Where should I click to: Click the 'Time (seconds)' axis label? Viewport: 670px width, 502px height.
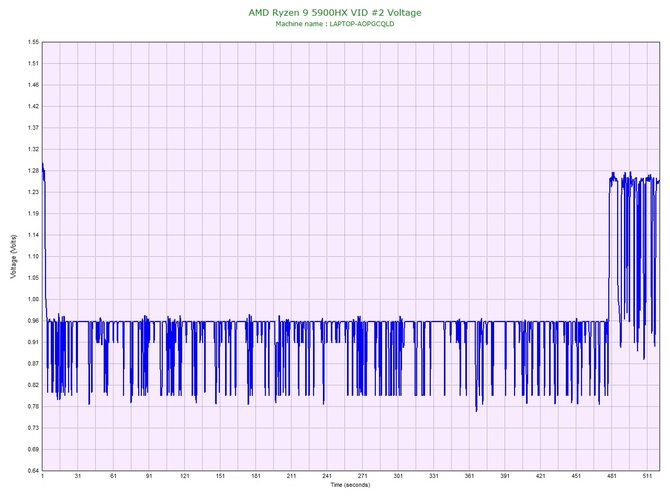(x=350, y=485)
